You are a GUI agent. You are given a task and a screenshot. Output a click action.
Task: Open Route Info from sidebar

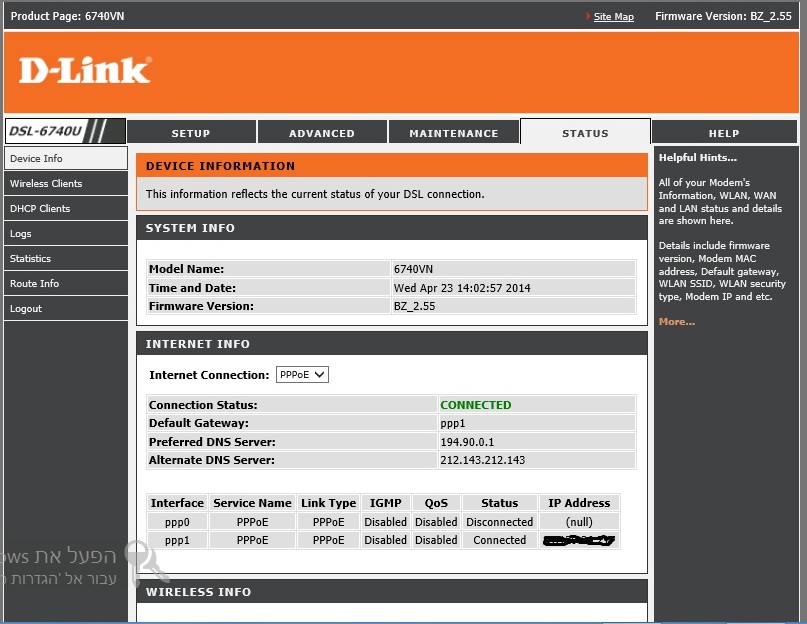(34, 283)
